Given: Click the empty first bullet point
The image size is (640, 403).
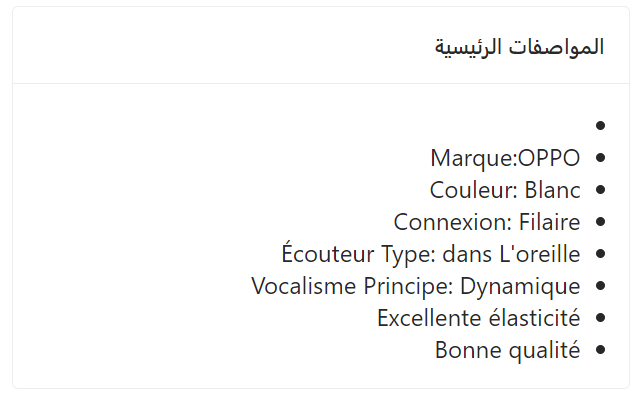Looking at the screenshot, I should pos(600,125).
